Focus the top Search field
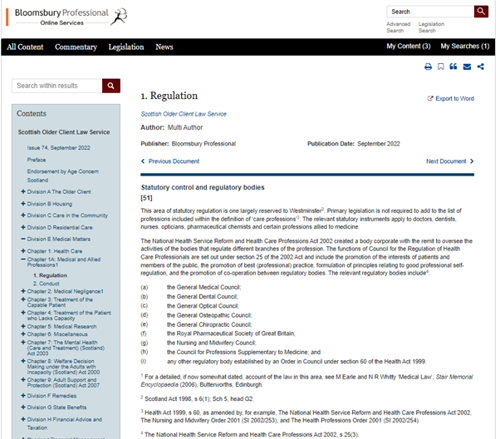 [x=430, y=12]
